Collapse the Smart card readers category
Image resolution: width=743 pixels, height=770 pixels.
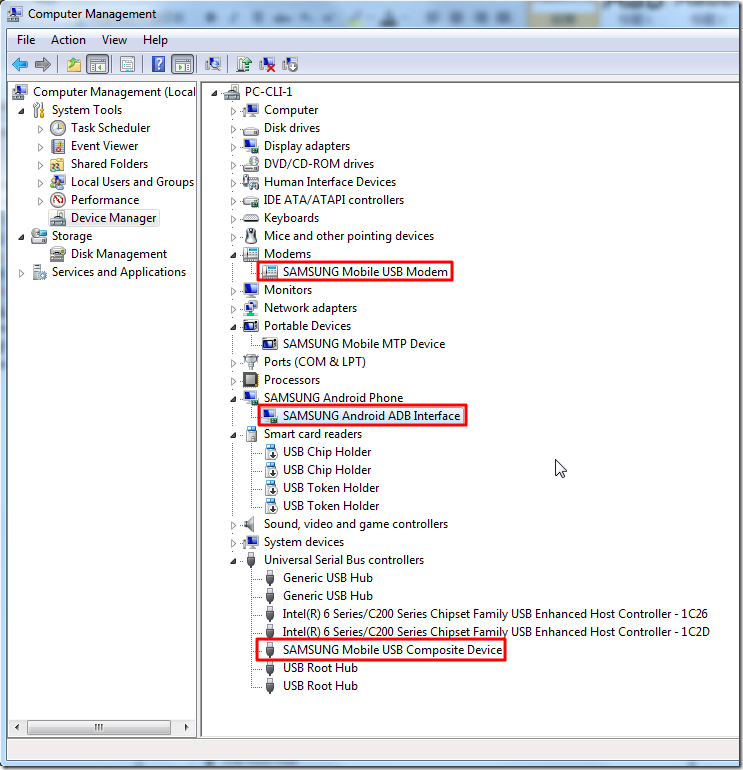point(233,436)
